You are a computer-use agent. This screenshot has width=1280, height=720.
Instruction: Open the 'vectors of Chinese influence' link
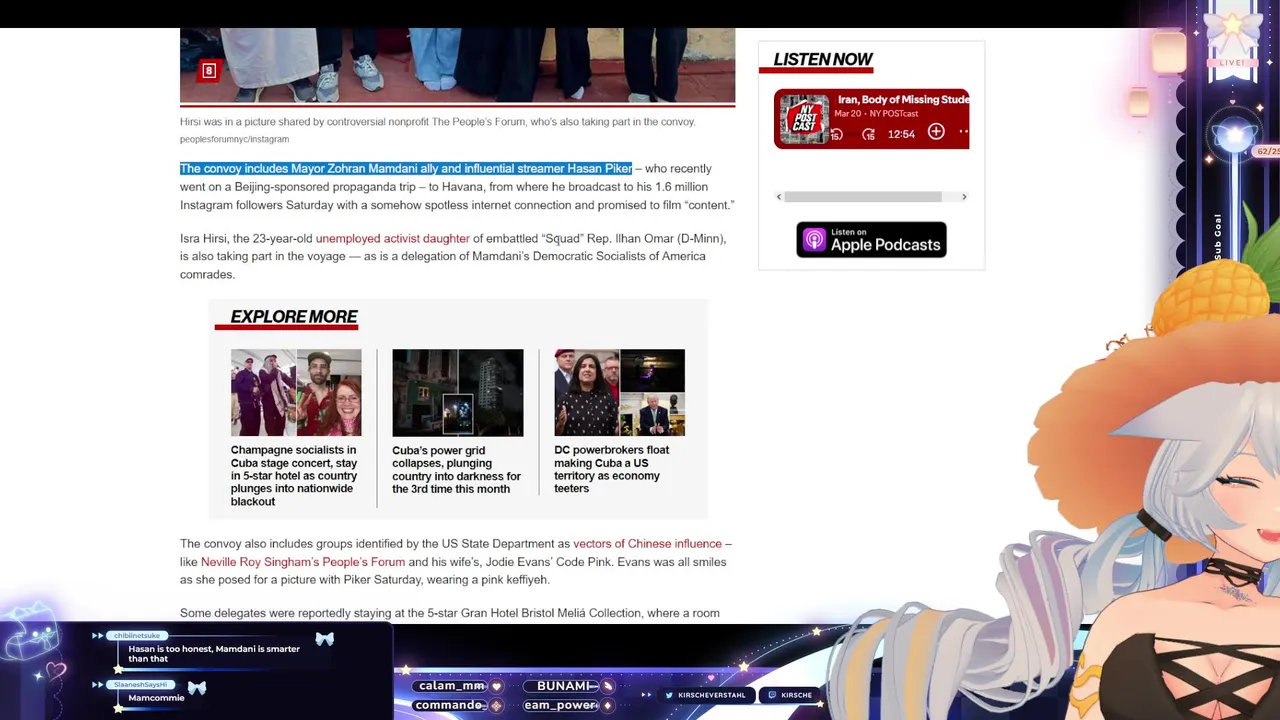click(647, 544)
